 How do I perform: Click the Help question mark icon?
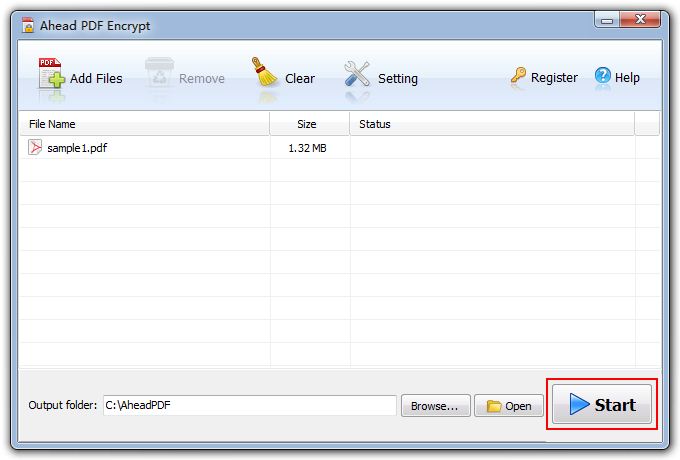(x=602, y=75)
